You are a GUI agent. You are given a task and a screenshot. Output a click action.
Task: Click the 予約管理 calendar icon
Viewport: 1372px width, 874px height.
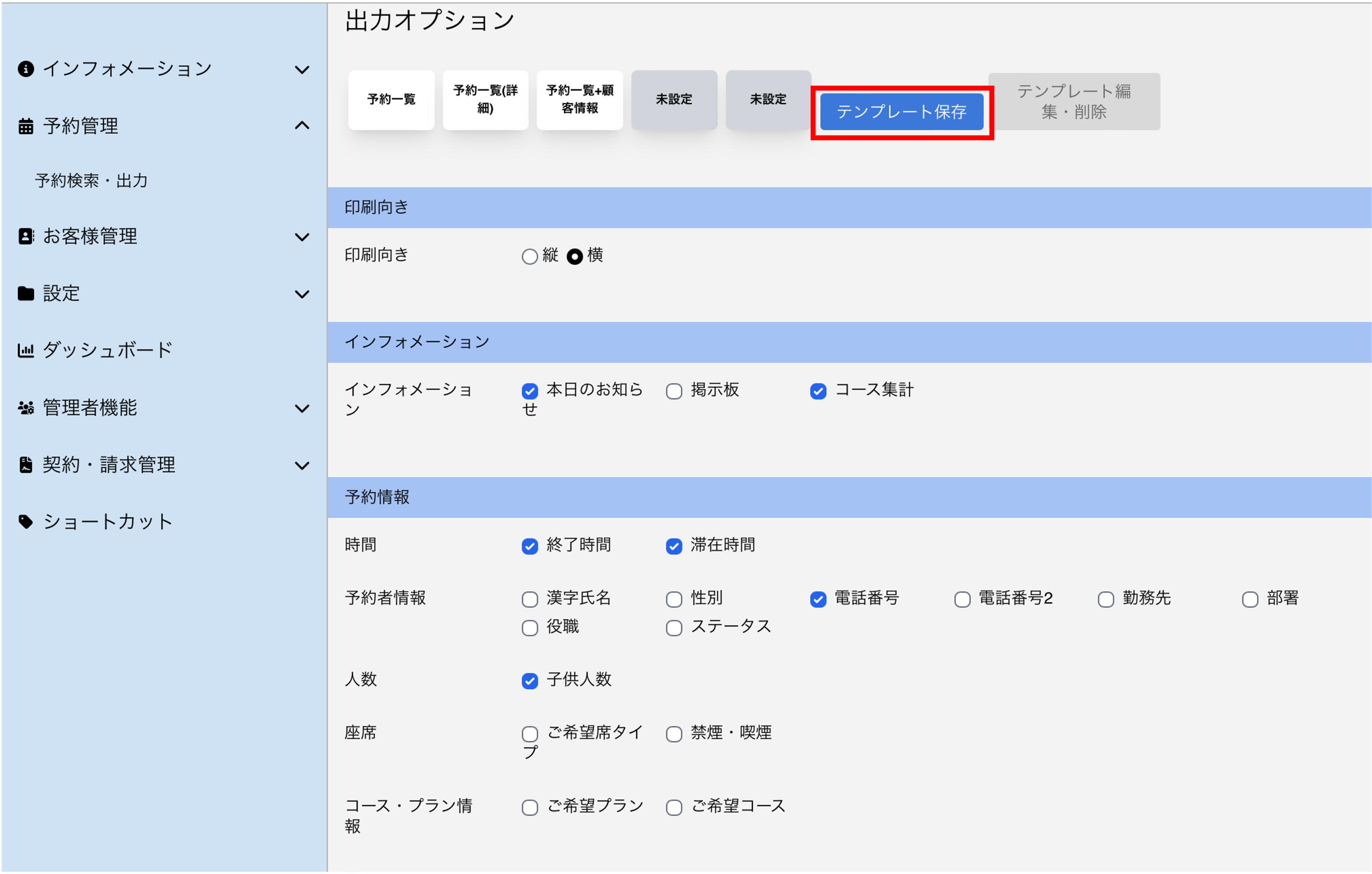pyautogui.click(x=26, y=126)
